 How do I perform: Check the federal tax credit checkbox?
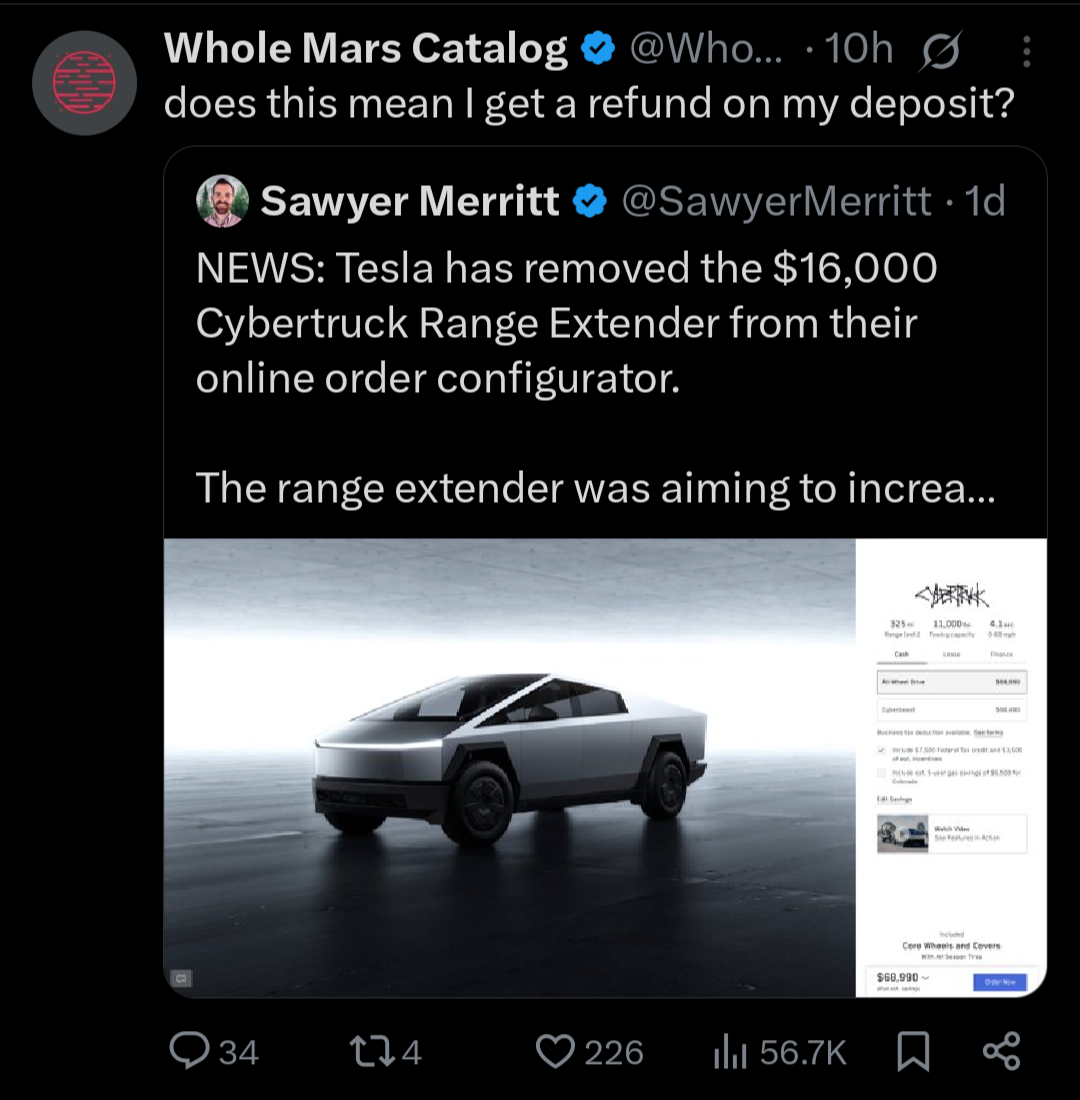(882, 750)
